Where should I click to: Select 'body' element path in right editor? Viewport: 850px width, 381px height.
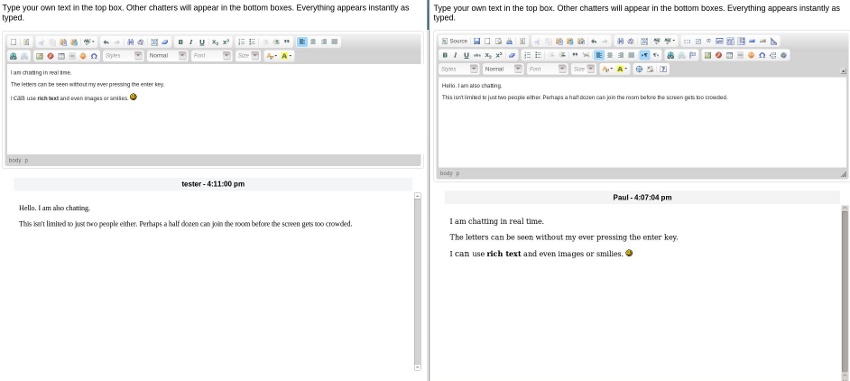point(446,173)
